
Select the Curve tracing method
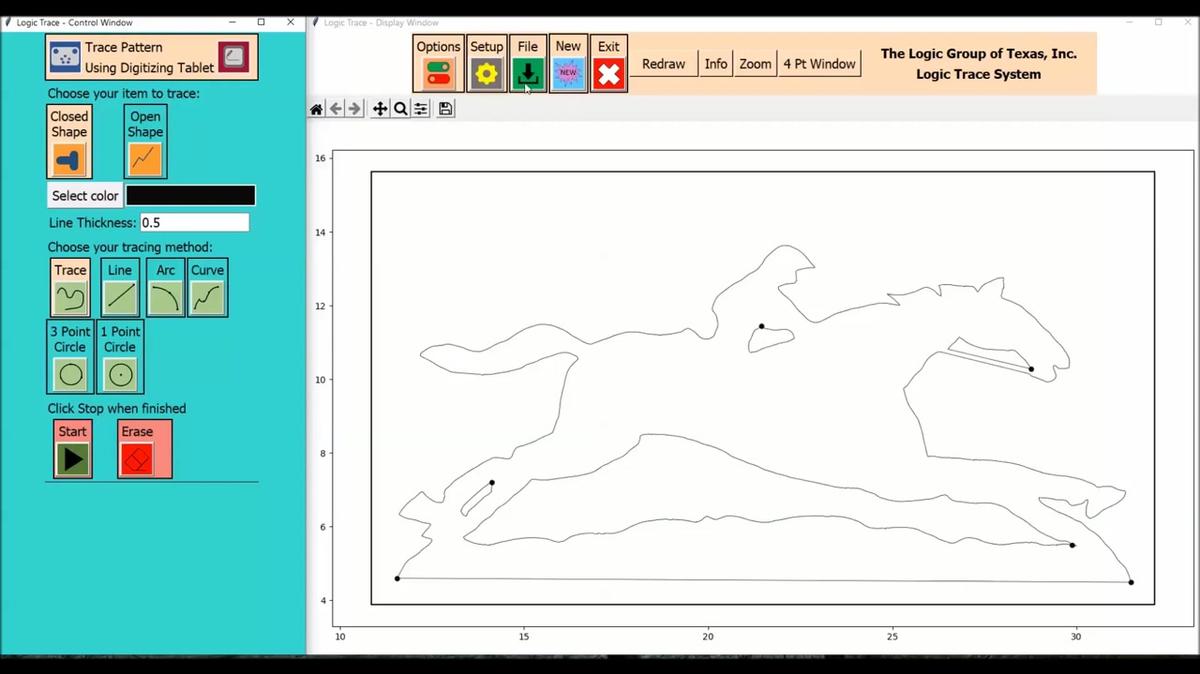coord(207,287)
